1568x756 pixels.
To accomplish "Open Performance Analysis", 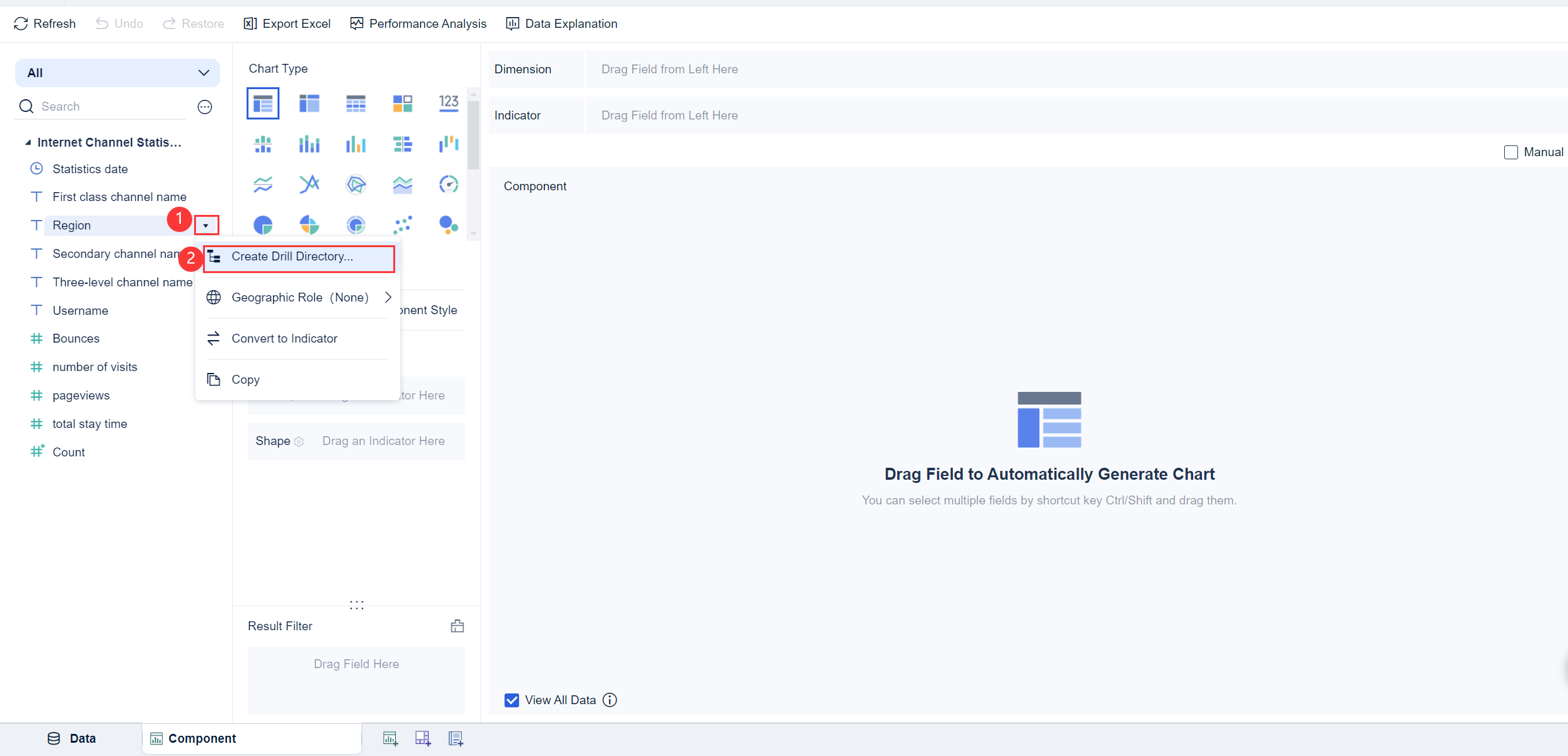I will tap(419, 23).
